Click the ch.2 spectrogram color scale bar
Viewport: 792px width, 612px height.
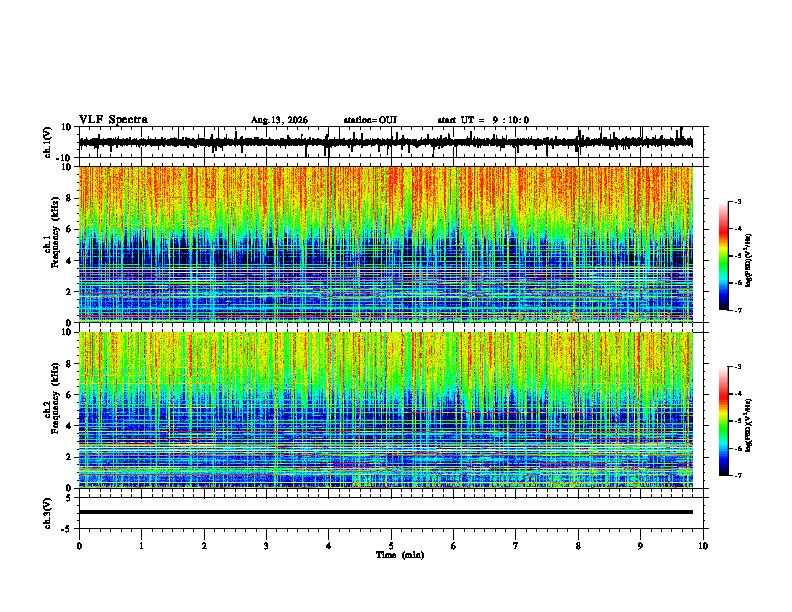[x=723, y=421]
